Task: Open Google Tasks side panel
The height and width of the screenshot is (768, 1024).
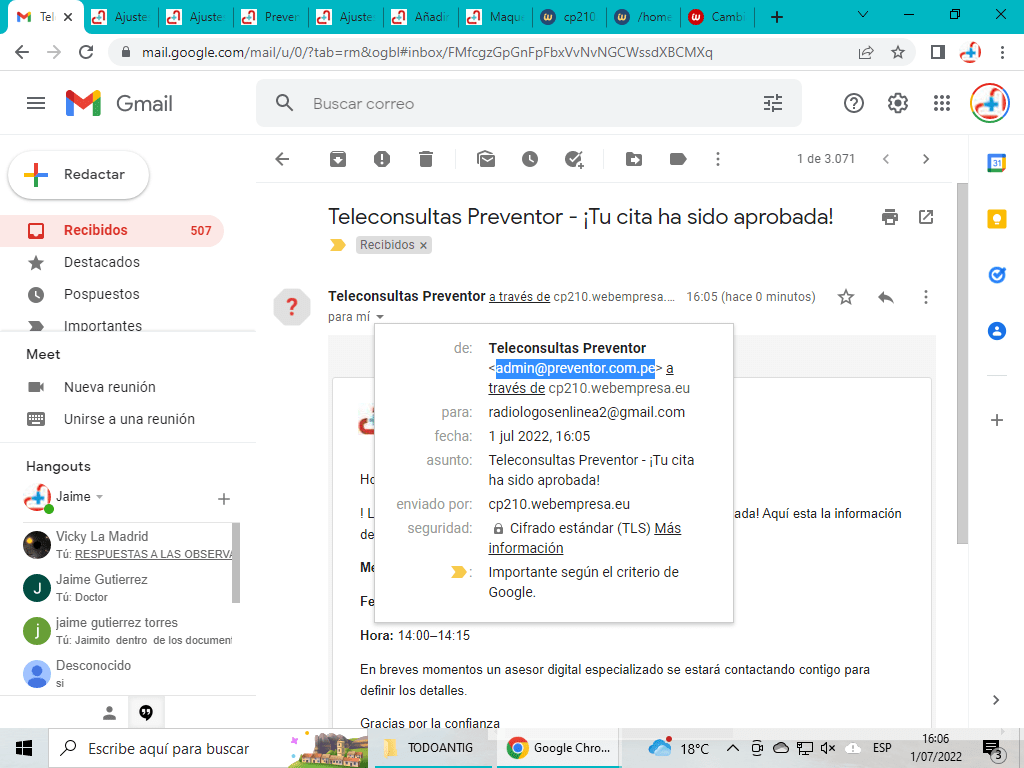Action: pos(997,275)
